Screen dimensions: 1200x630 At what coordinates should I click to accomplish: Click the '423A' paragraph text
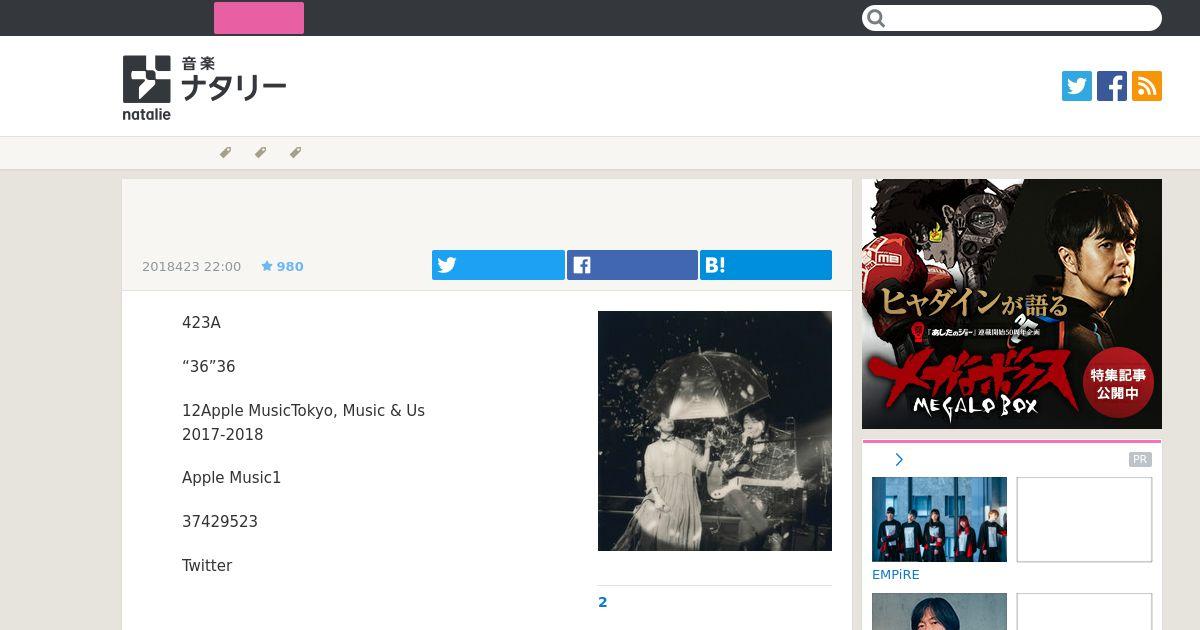(x=201, y=323)
